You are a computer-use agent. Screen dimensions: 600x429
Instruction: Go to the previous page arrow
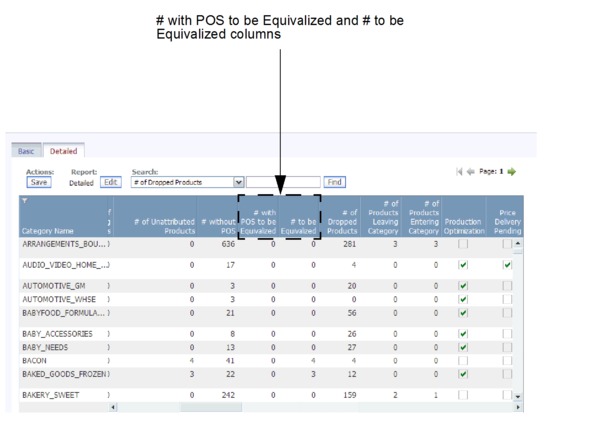tap(471, 172)
